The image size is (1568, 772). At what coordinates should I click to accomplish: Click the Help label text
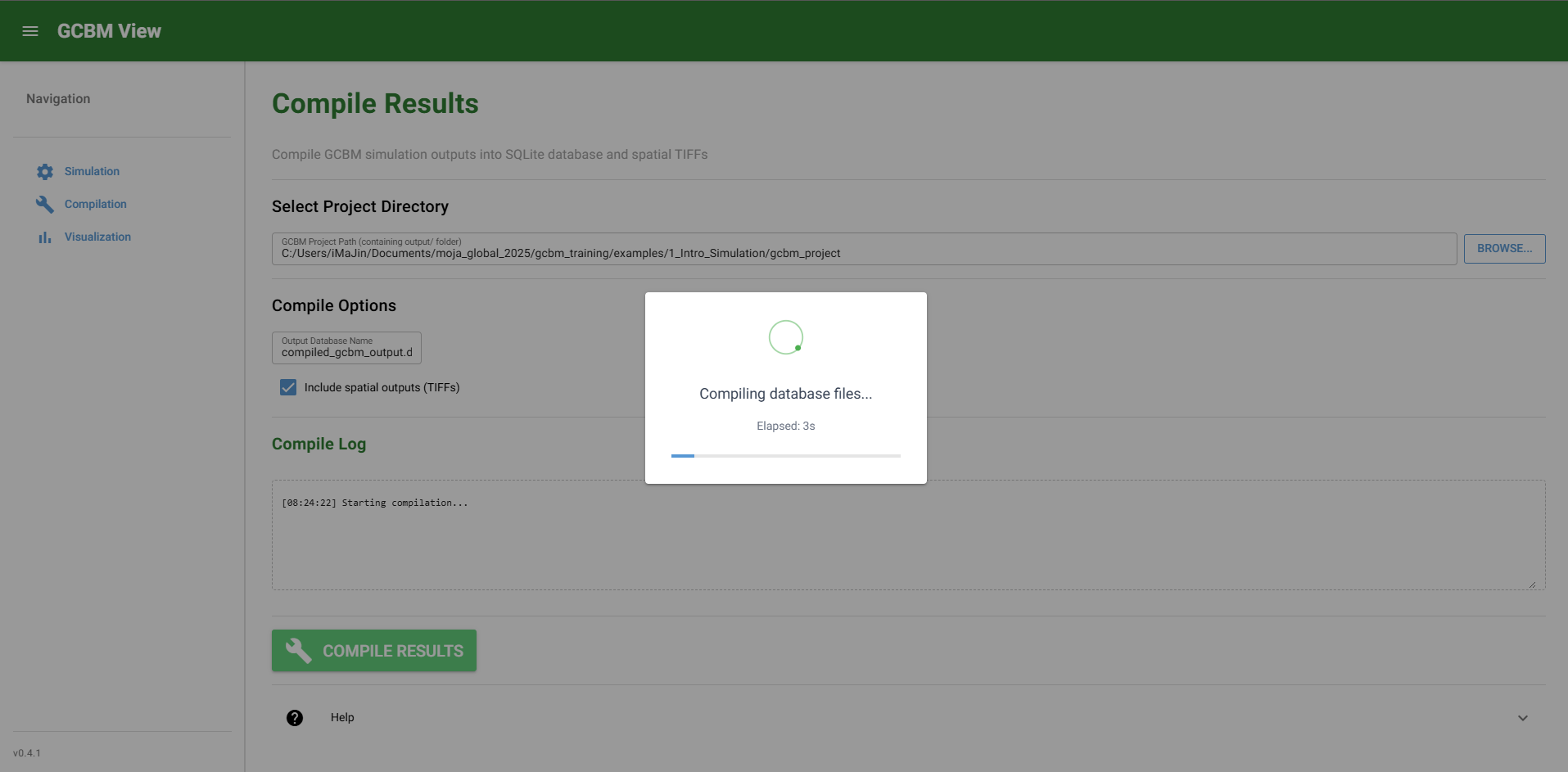coord(342,717)
